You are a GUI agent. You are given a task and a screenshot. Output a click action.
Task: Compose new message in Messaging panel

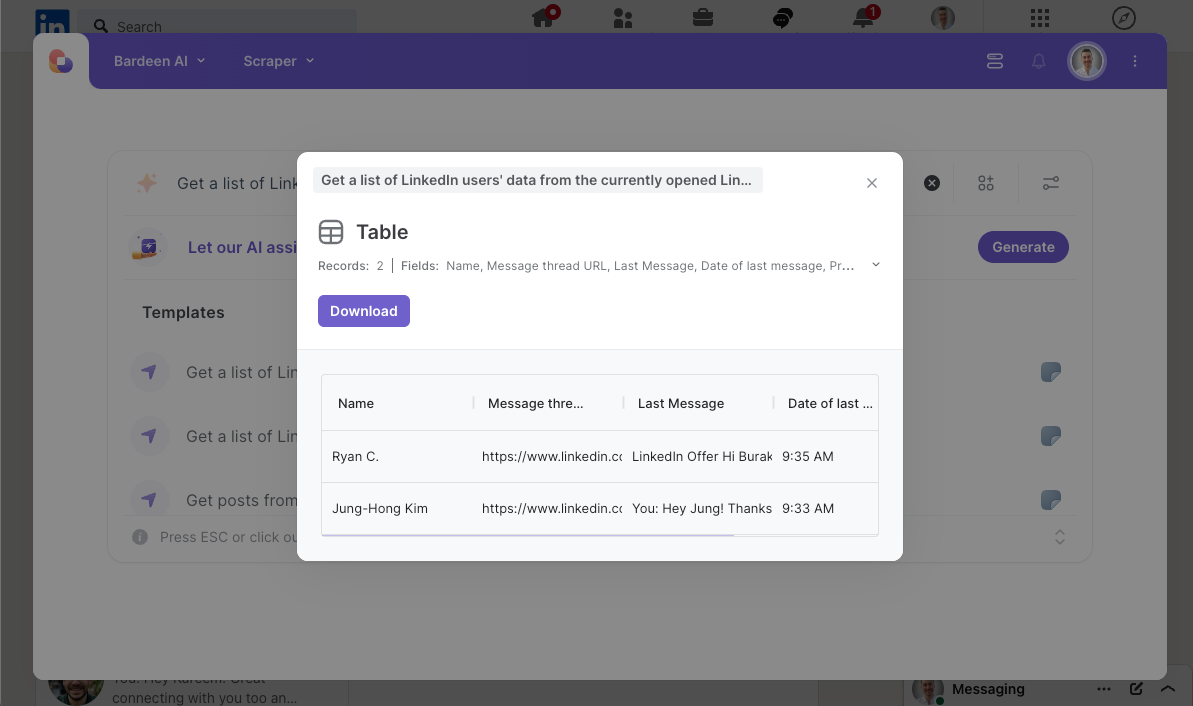[1136, 689]
